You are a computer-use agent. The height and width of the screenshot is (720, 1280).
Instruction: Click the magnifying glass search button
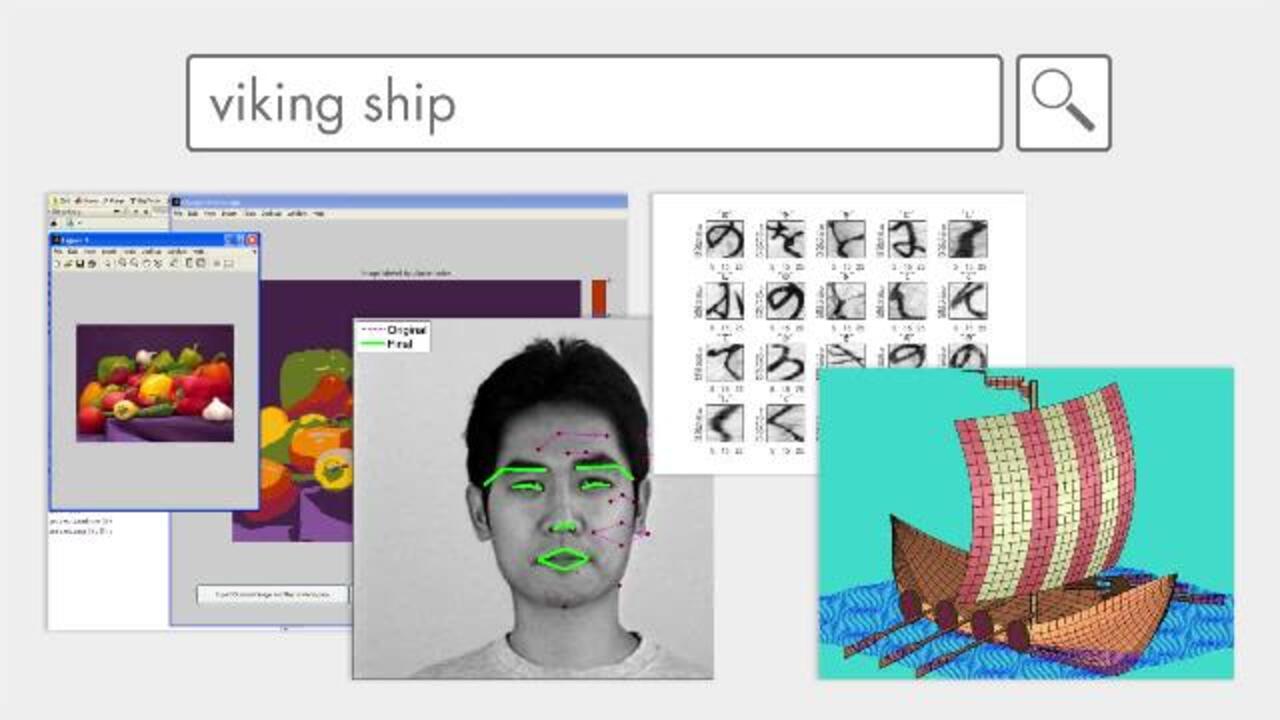click(1063, 103)
